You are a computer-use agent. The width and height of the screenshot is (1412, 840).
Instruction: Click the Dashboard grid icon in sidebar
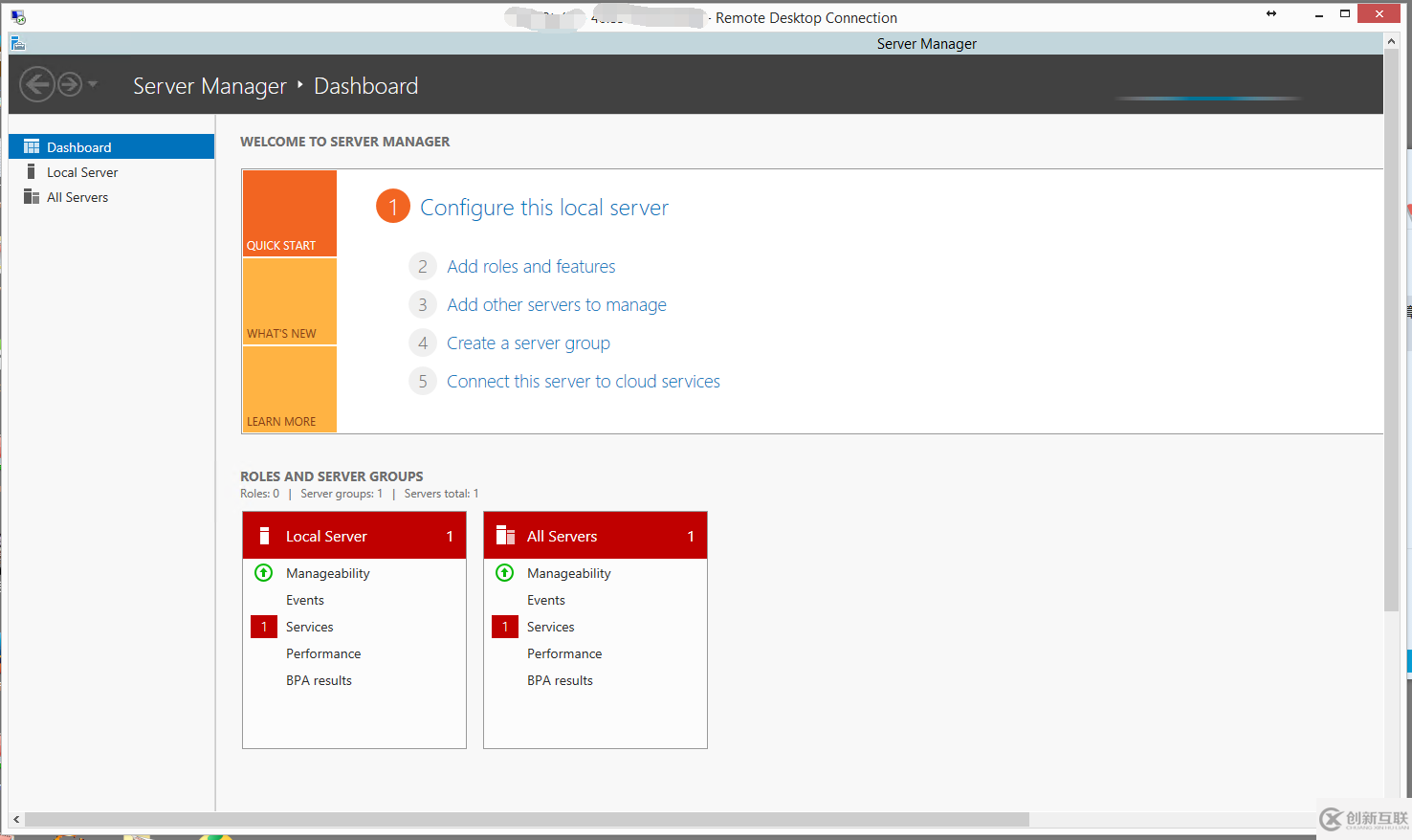(x=32, y=146)
